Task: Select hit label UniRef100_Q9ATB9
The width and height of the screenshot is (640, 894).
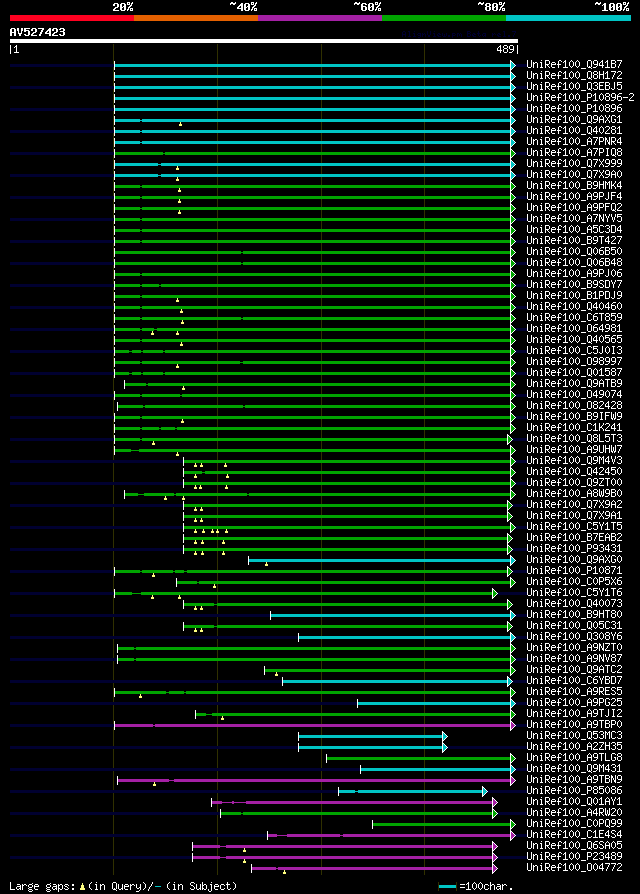Action: point(574,384)
